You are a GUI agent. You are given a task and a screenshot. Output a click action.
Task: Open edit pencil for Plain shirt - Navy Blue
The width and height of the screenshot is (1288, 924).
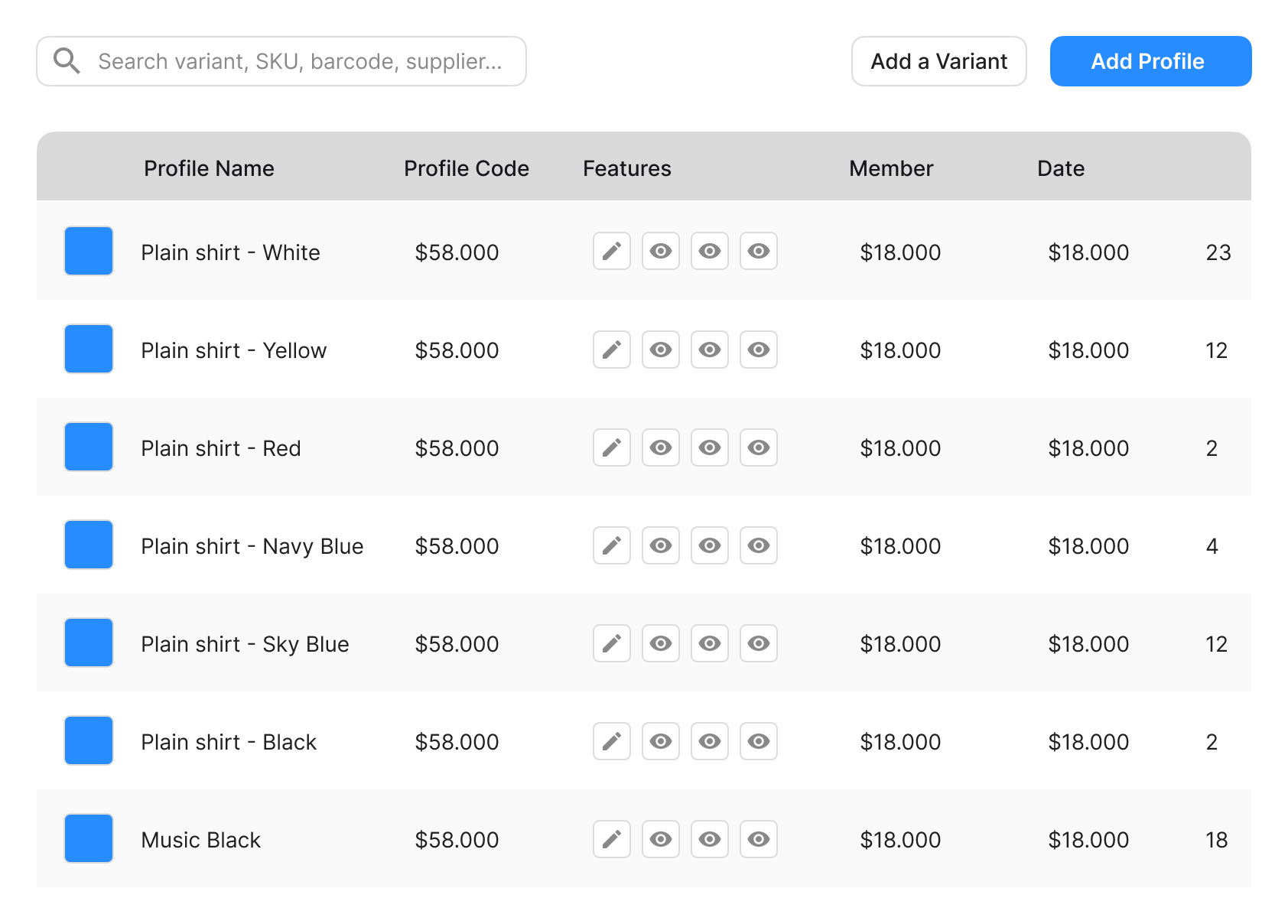pyautogui.click(x=611, y=545)
